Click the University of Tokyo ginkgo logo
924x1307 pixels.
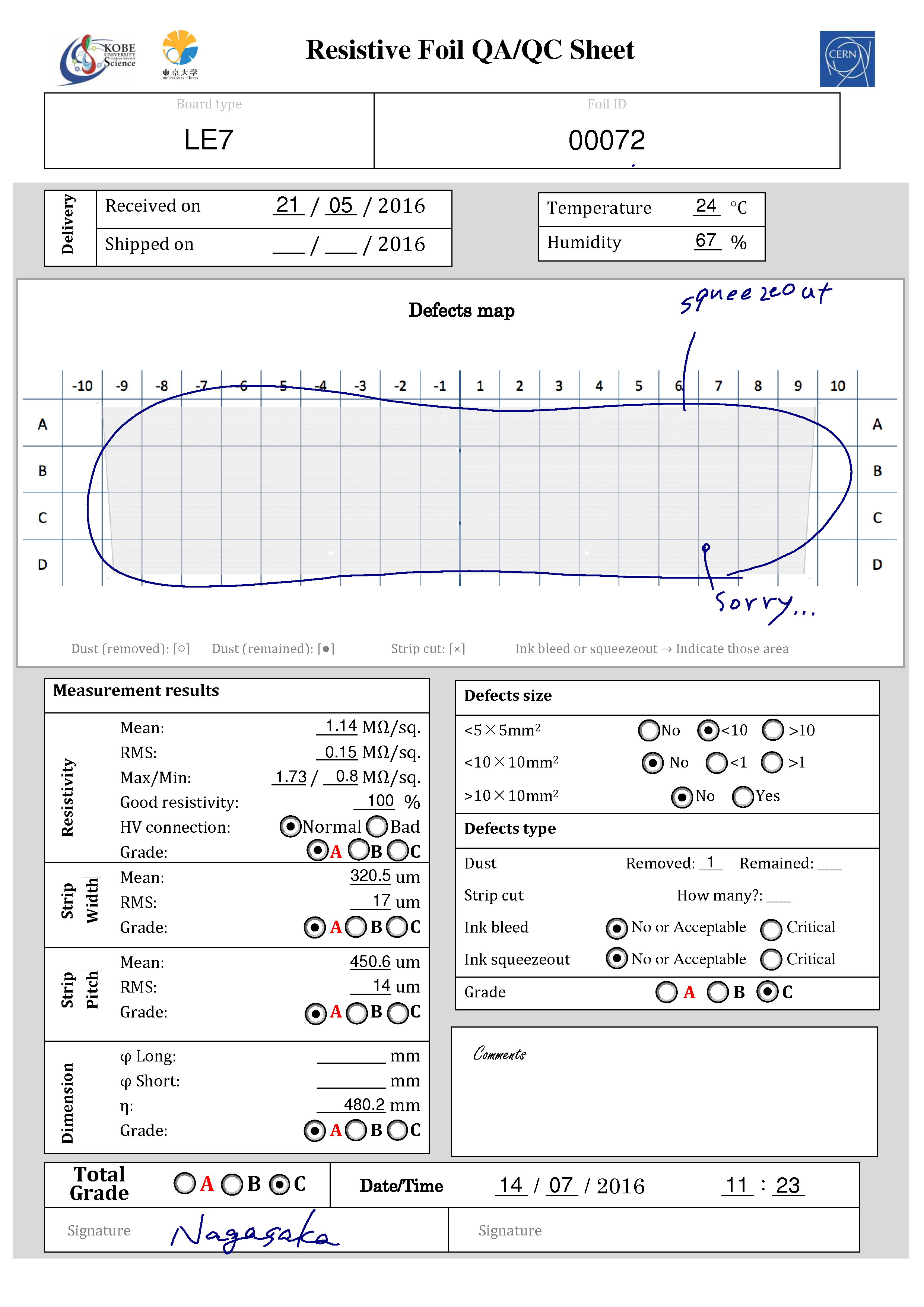click(x=180, y=54)
